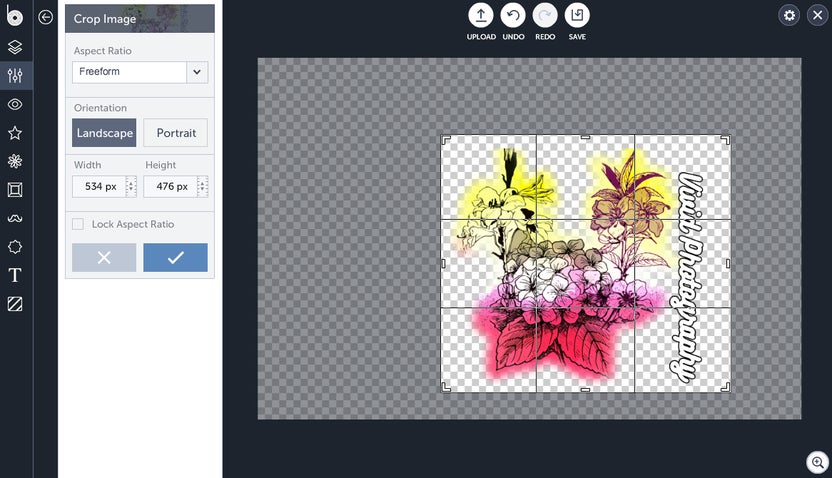The image size is (832, 478).
Task: Click the top-left crop corner handle
Action: point(446,140)
